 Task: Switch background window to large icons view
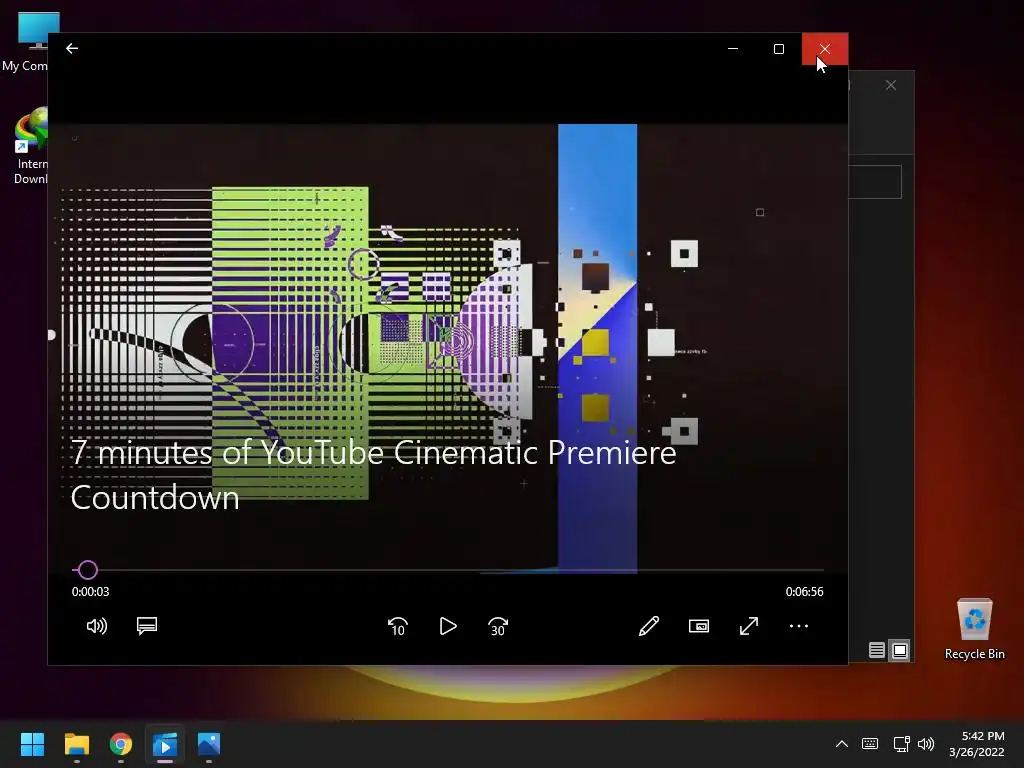coord(900,650)
